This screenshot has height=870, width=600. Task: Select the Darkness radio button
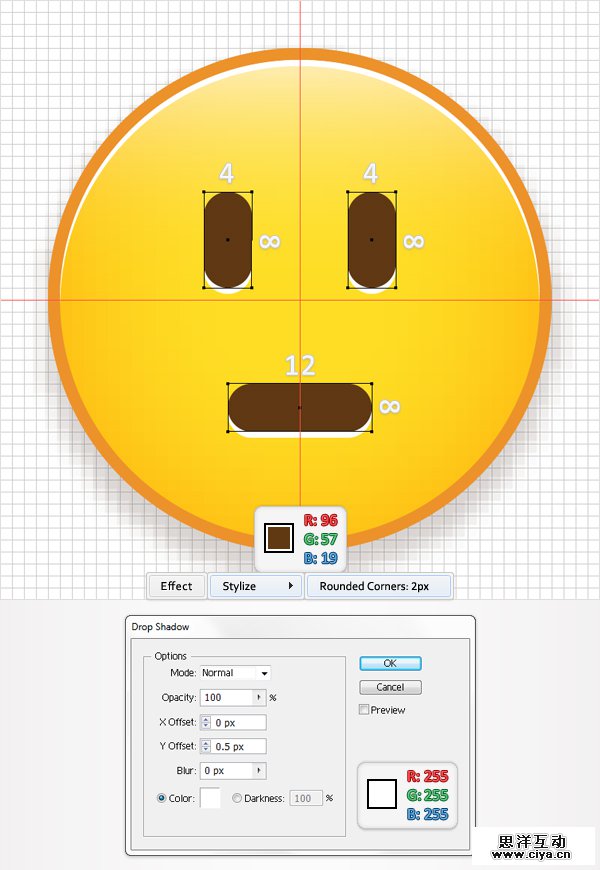click(237, 798)
